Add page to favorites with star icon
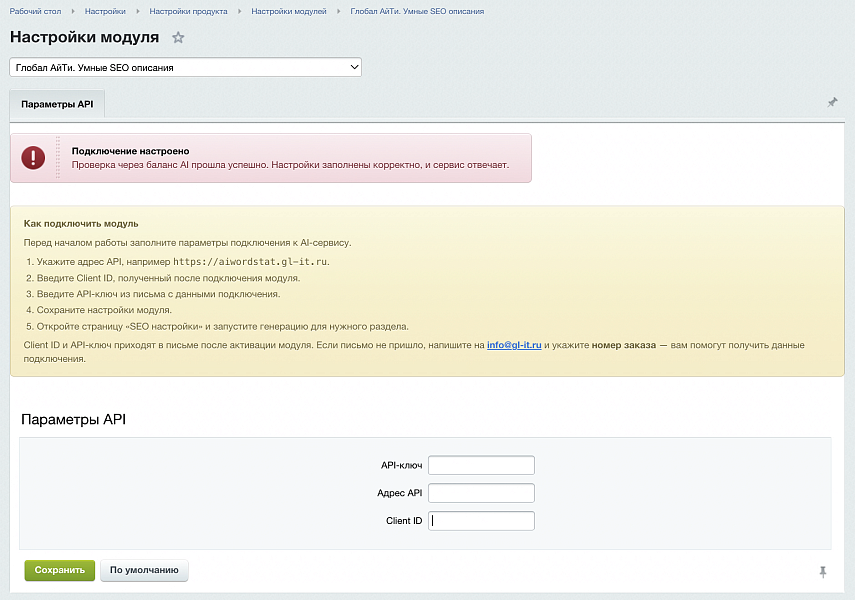 tap(178, 38)
